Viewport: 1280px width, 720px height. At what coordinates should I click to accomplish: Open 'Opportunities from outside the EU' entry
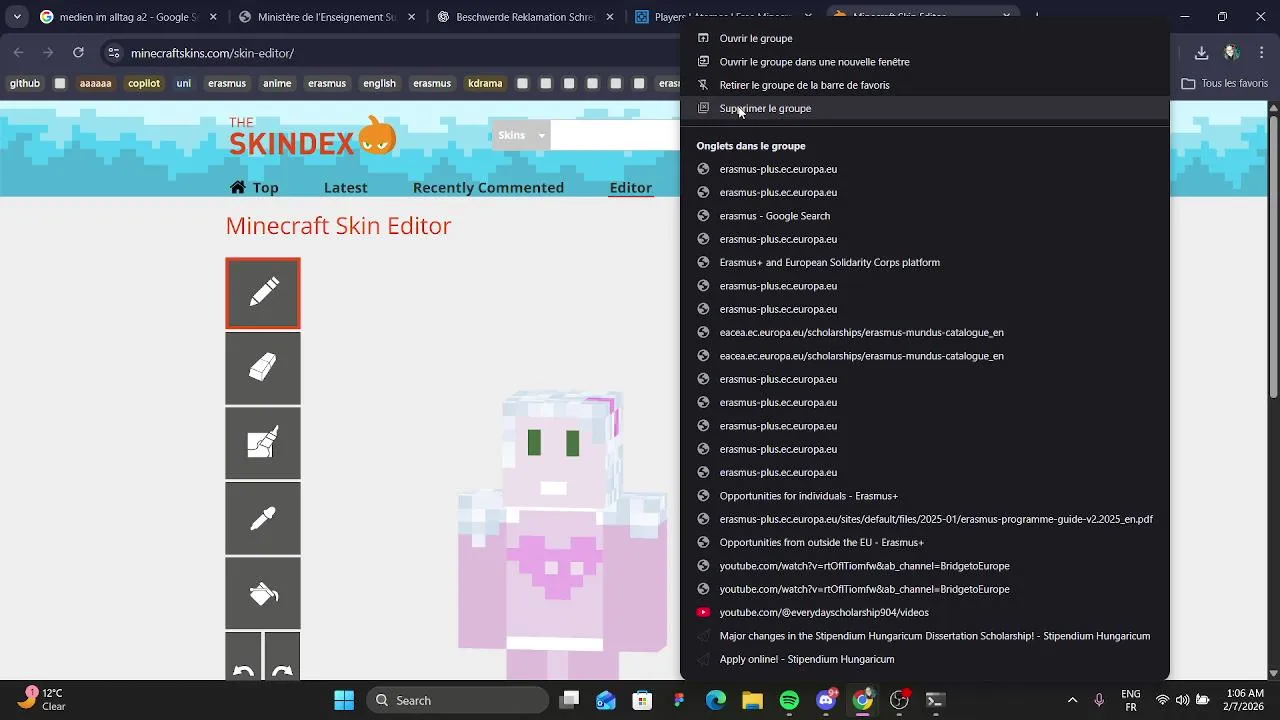pyautogui.click(x=925, y=542)
